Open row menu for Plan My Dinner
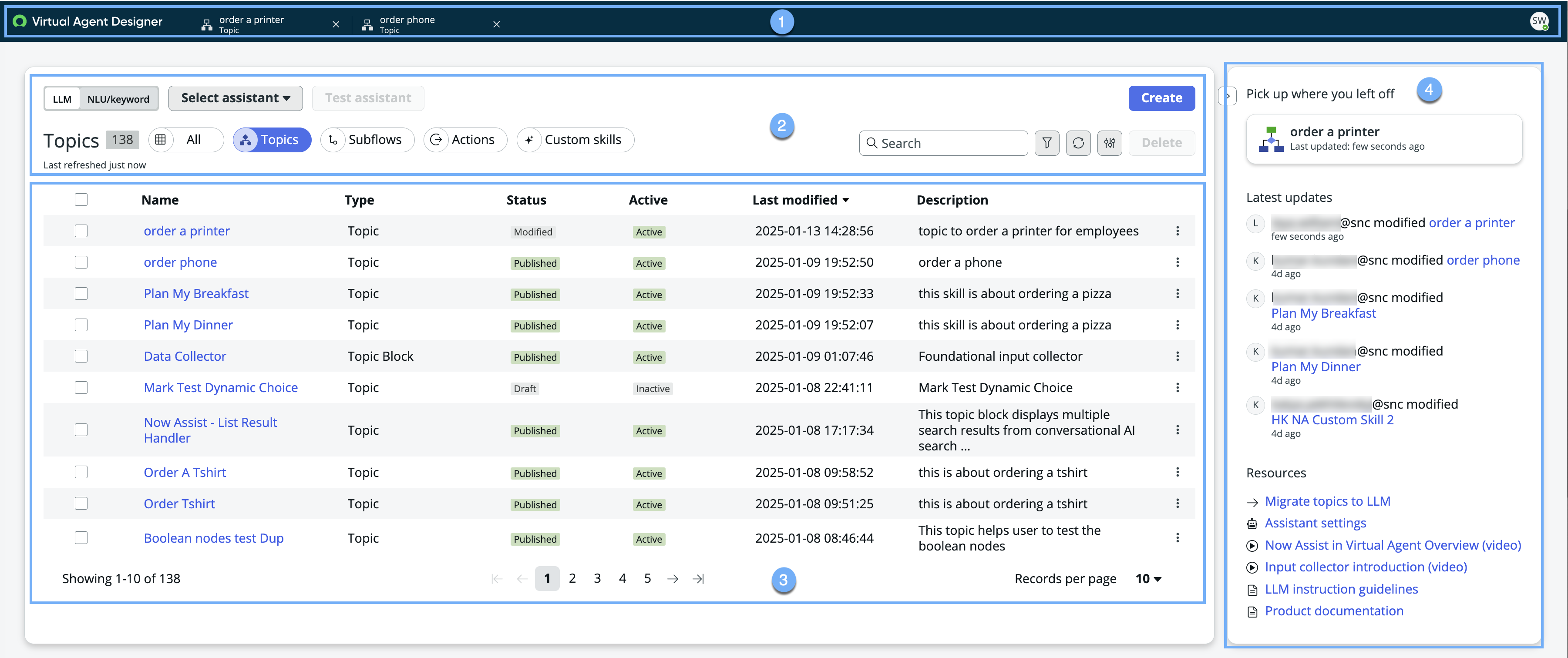 pos(1177,325)
